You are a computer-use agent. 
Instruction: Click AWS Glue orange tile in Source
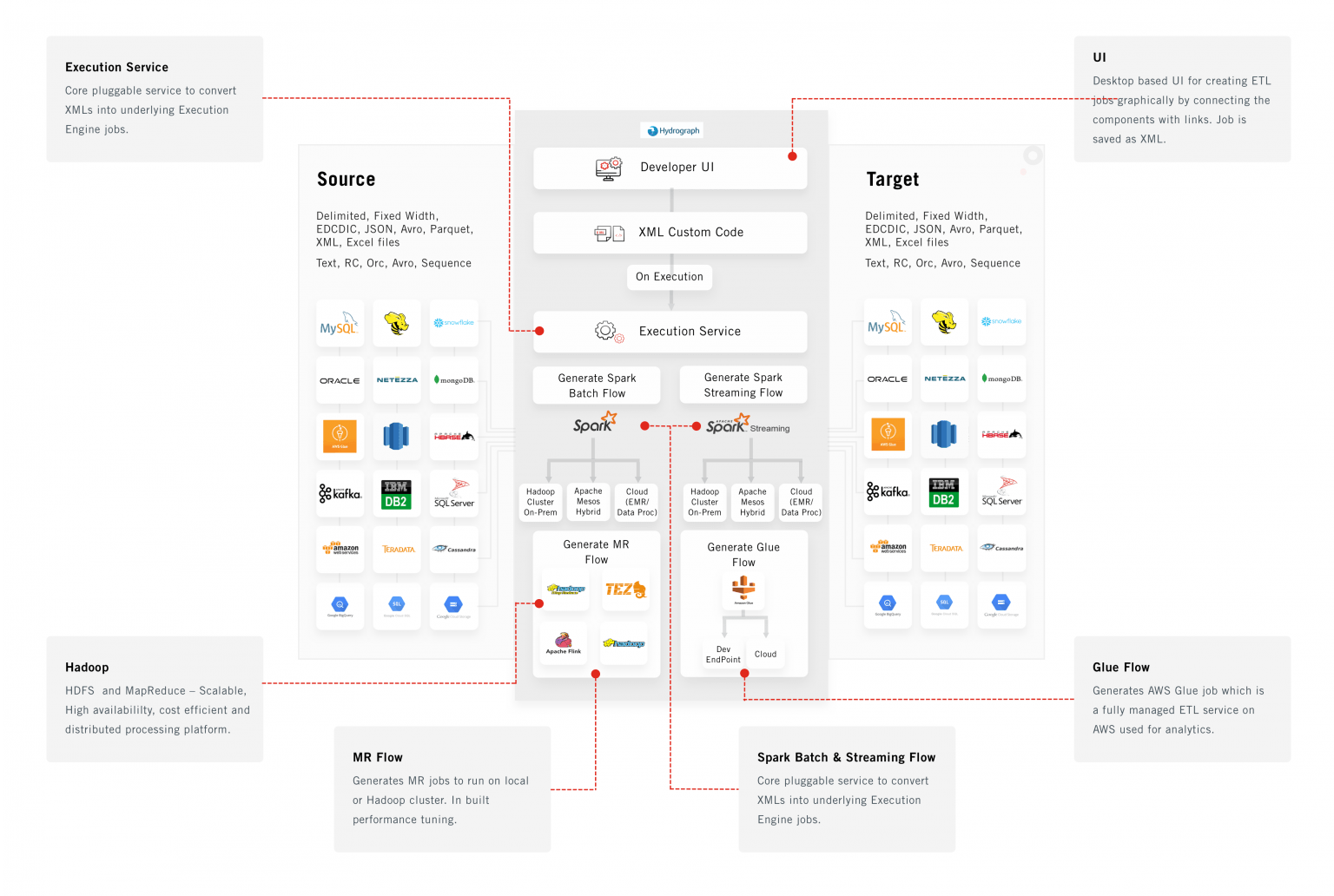[340, 436]
